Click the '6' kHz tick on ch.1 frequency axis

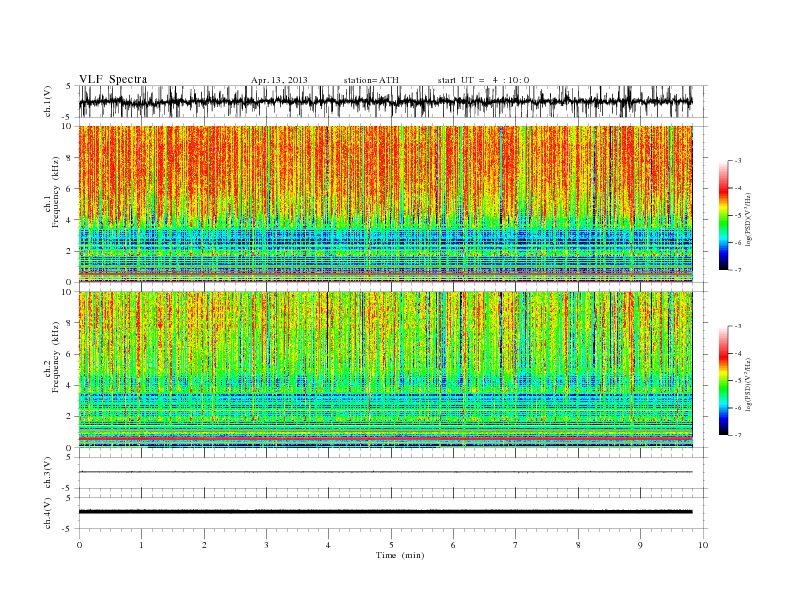(x=69, y=189)
